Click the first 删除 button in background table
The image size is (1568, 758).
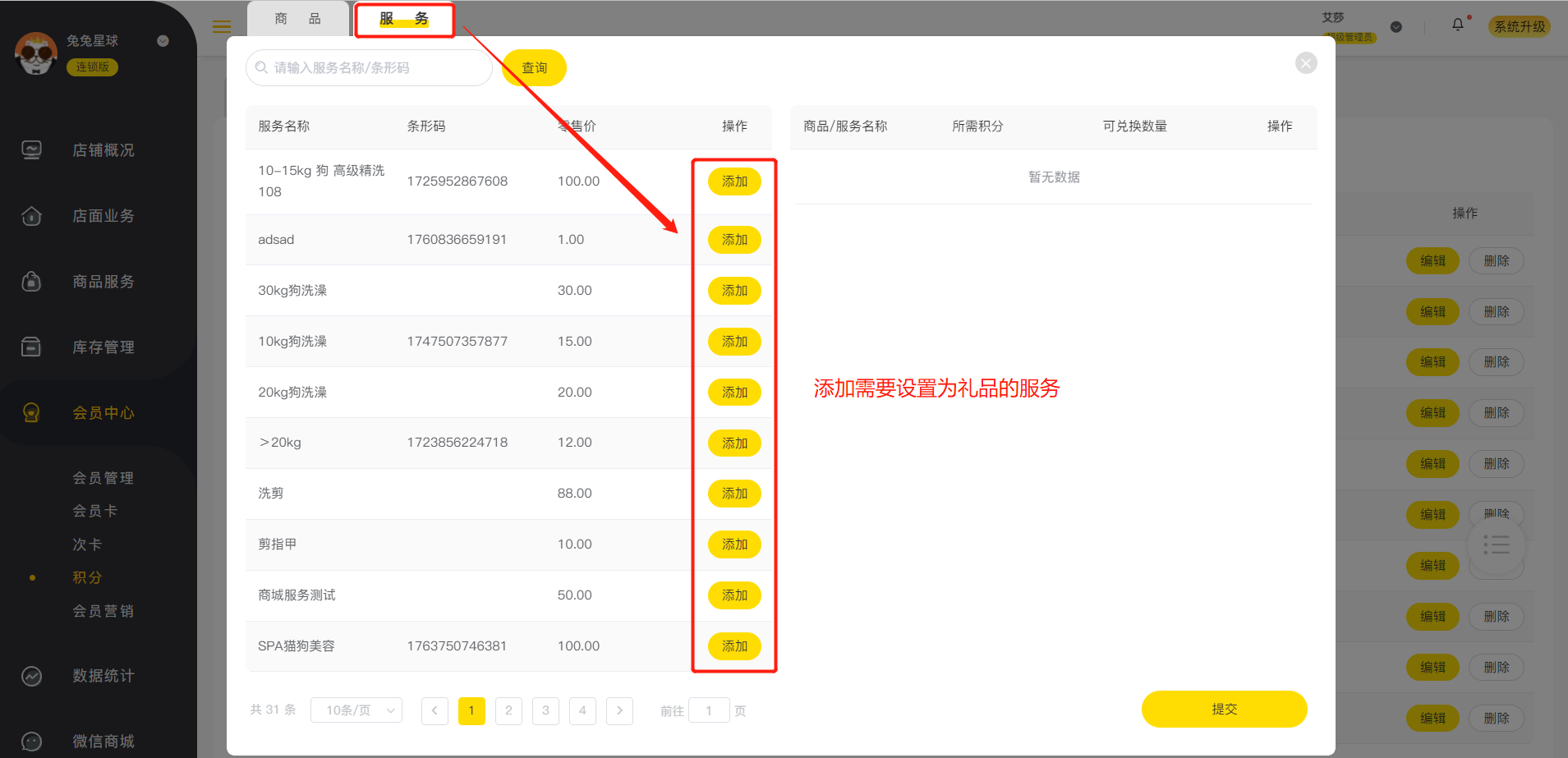click(x=1497, y=261)
